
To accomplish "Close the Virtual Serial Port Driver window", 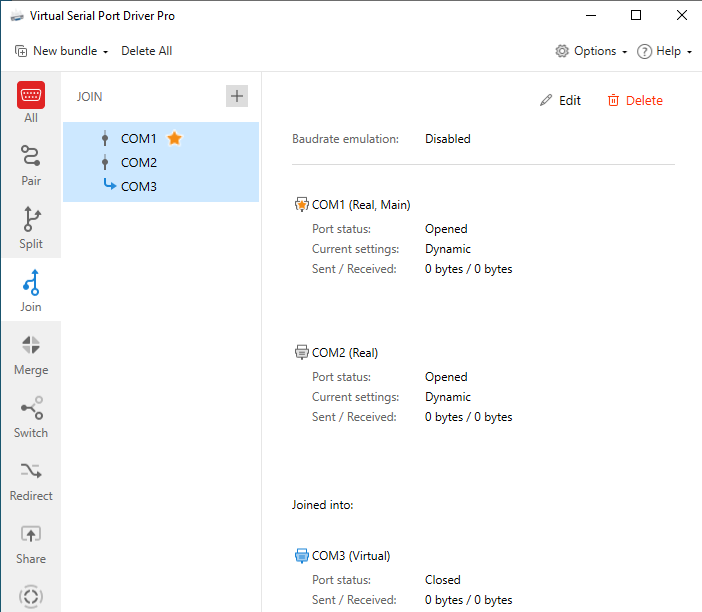I will pos(682,15).
